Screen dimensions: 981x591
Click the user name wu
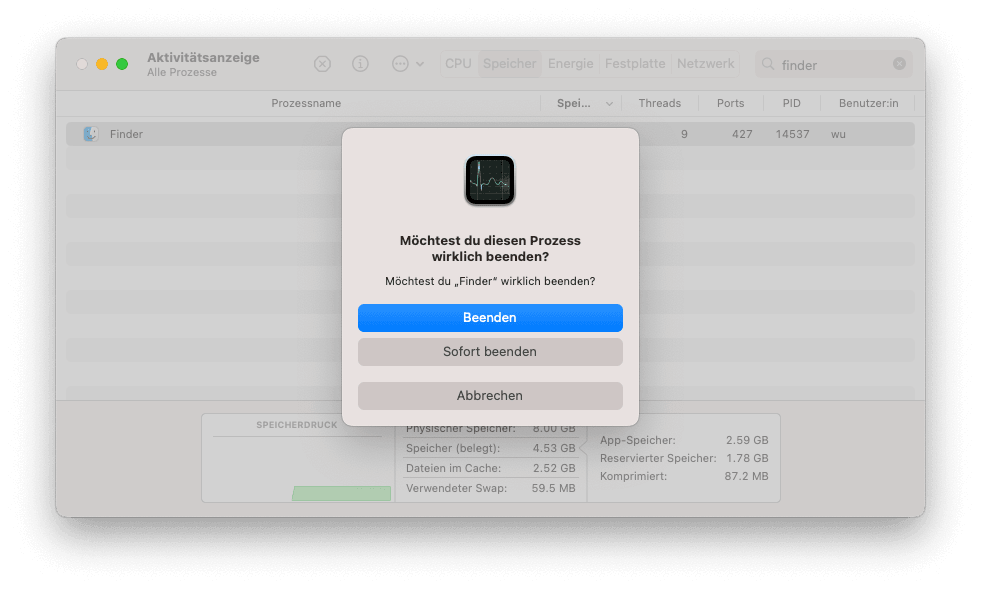838,134
